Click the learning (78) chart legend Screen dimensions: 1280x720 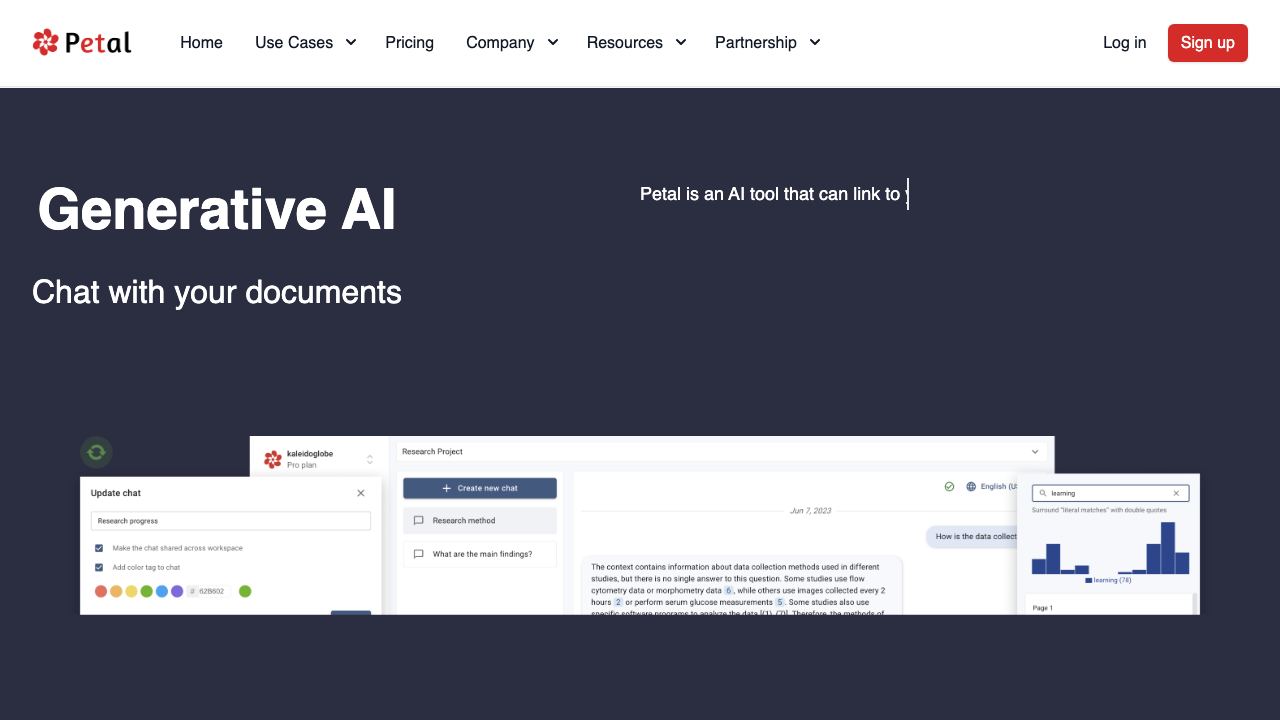coord(1108,580)
